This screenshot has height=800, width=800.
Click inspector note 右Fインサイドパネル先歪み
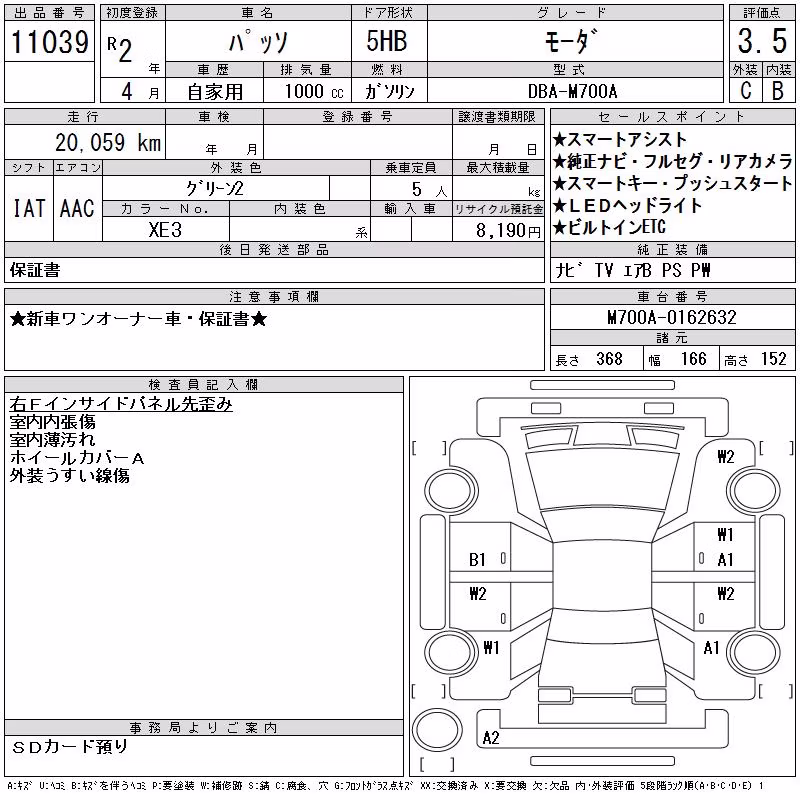point(121,404)
